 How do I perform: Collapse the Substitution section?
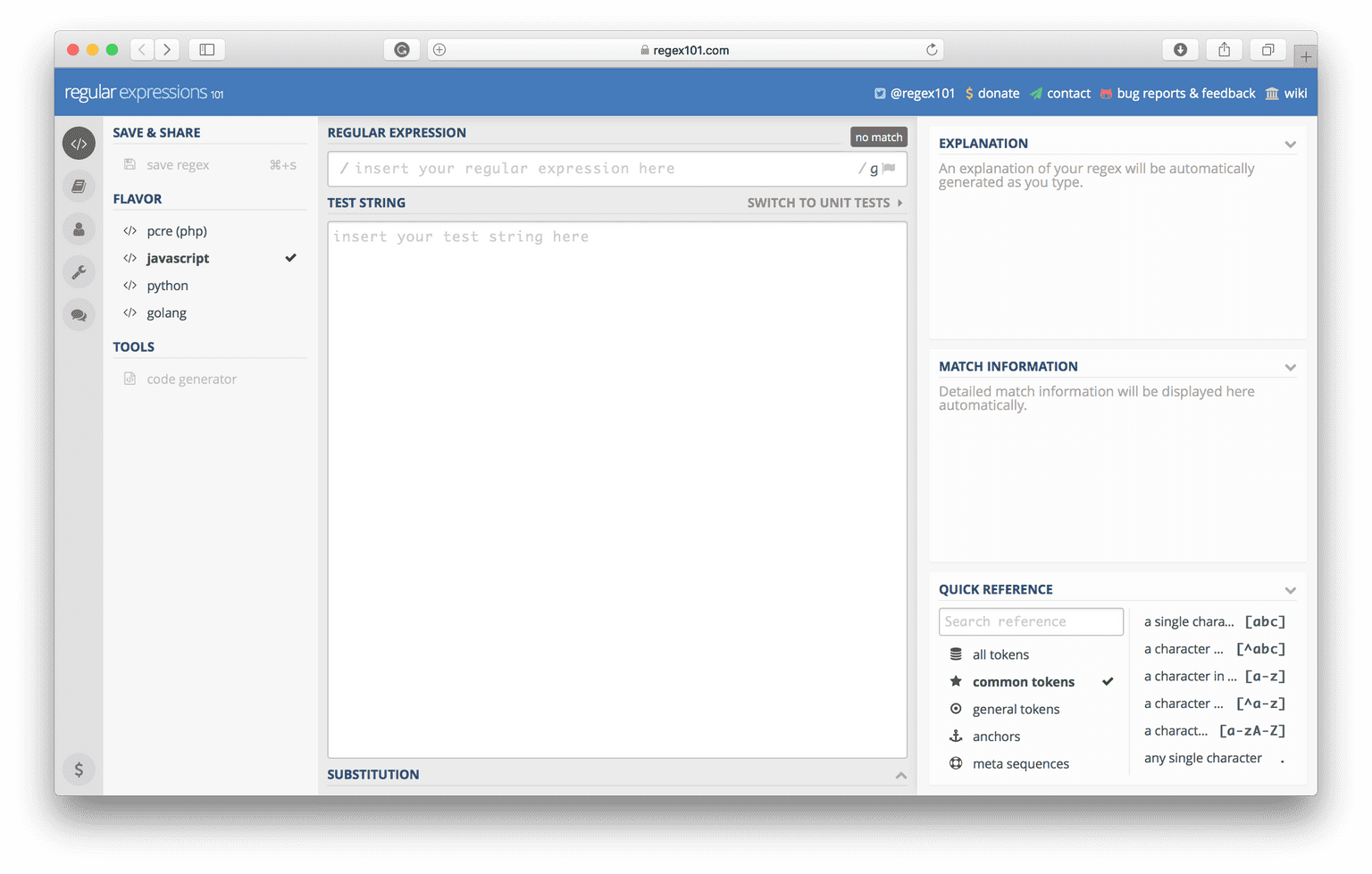[901, 775]
